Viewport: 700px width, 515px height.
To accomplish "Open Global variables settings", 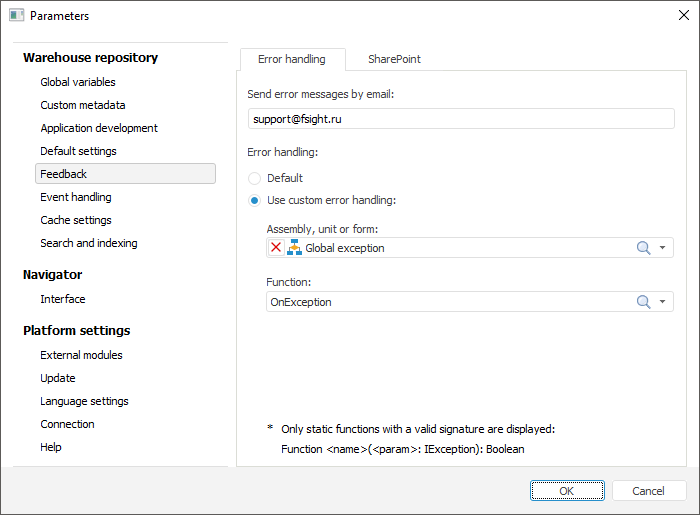I will pyautogui.click(x=78, y=82).
